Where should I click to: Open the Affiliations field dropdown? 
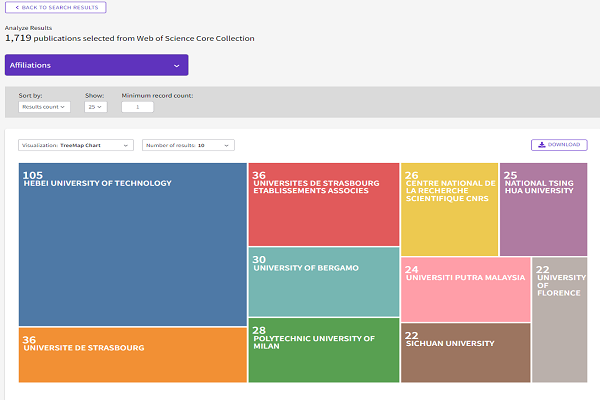tap(96, 65)
